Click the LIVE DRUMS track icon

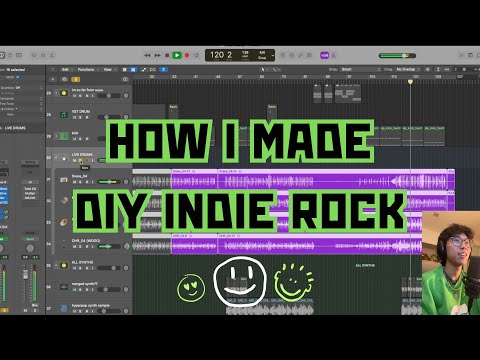click(x=64, y=158)
